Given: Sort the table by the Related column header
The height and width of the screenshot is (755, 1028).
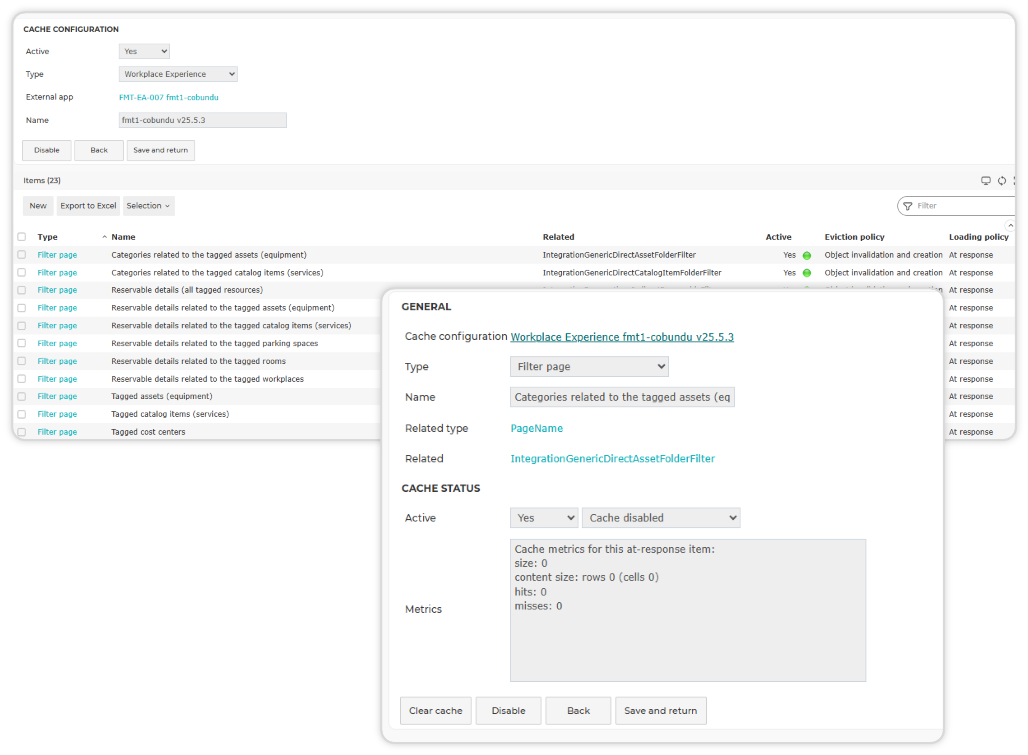Looking at the screenshot, I should pyautogui.click(x=559, y=237).
